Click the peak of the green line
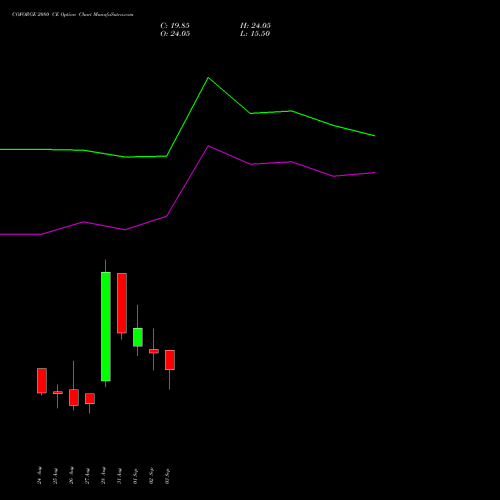Screen dimensions: 500x500 tap(208, 78)
